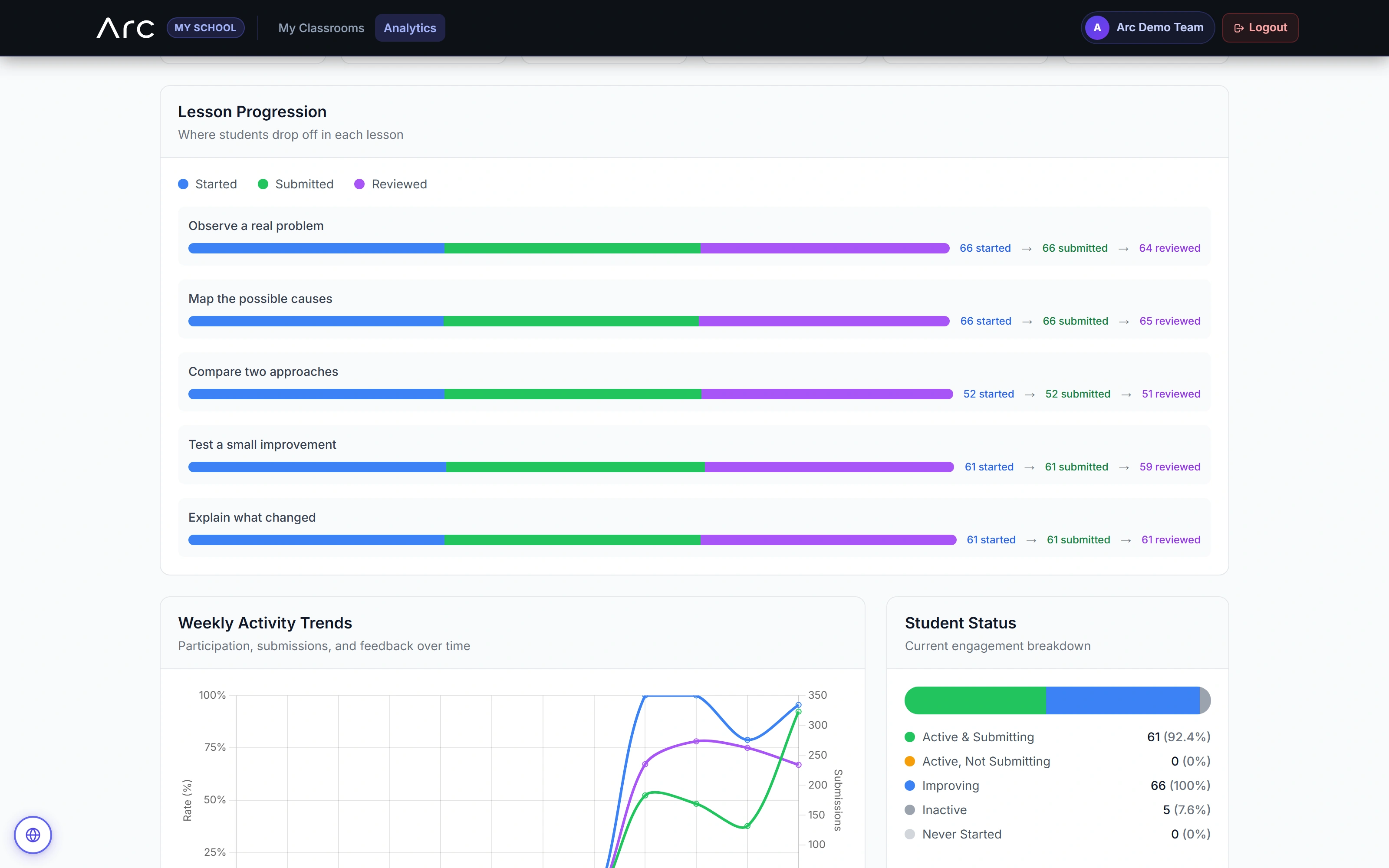Click the 100% rate axis label

click(x=212, y=695)
